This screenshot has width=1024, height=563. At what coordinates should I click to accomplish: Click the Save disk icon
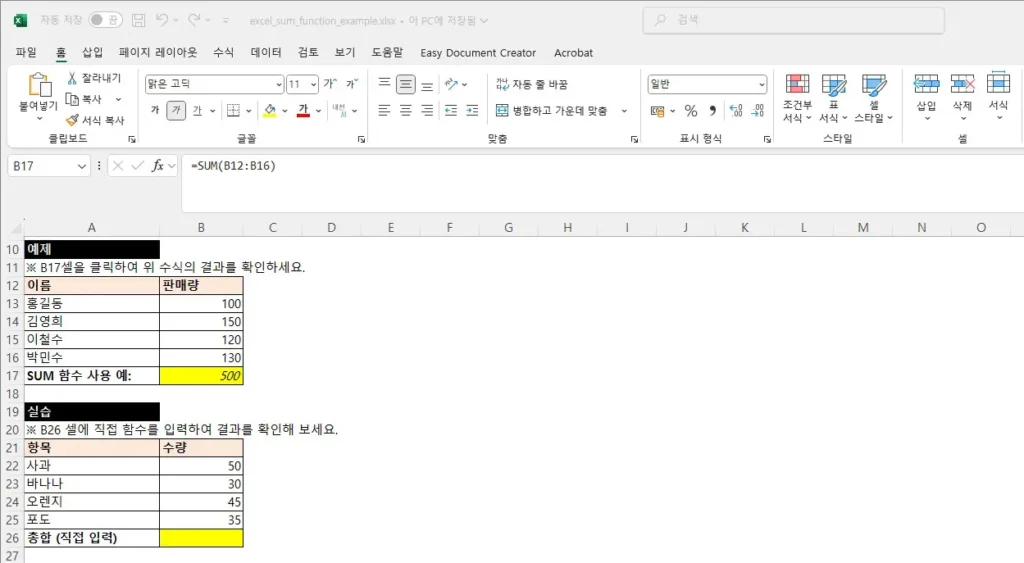coord(138,20)
